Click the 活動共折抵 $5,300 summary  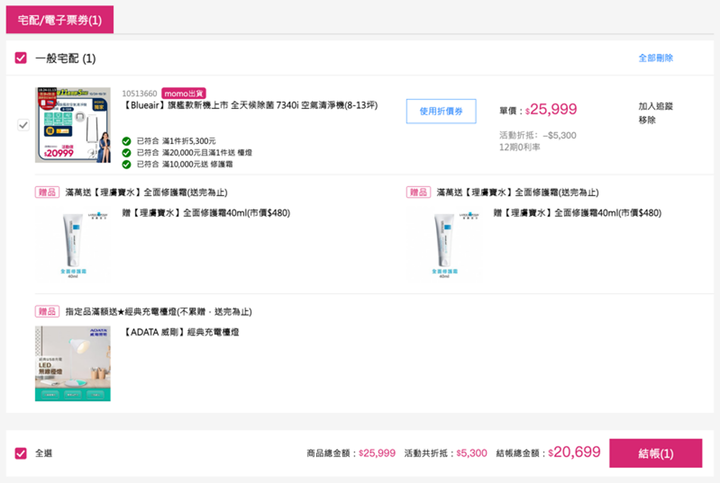click(445, 453)
